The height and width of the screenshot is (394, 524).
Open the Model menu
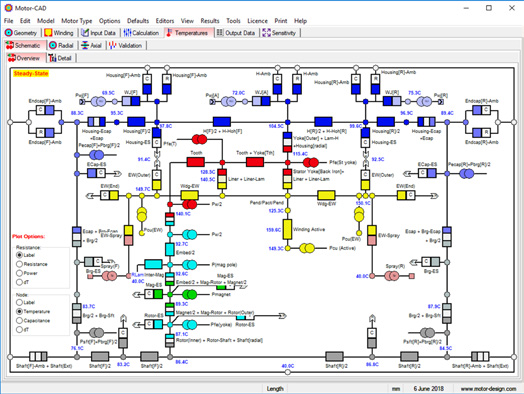coord(45,21)
